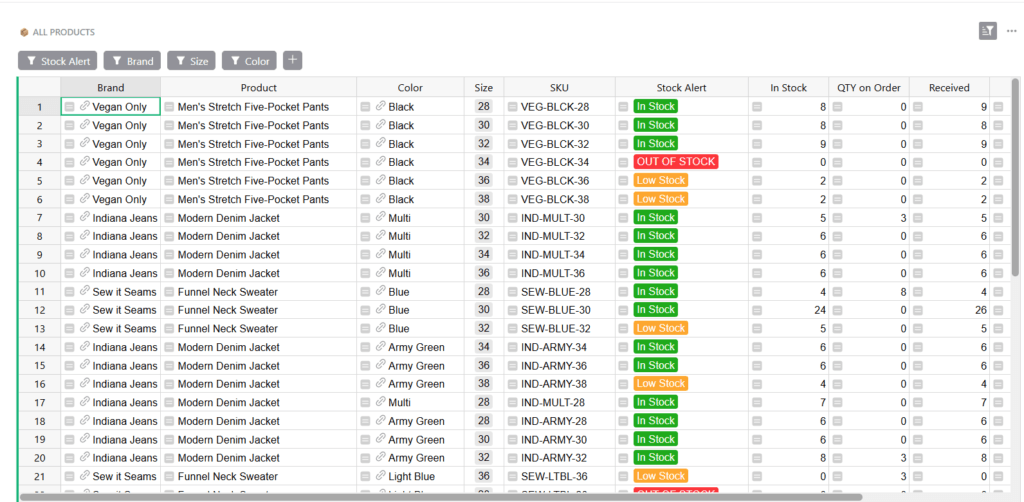Image resolution: width=1024 pixels, height=502 pixels.
Task: Click Funnel Neck Sweater in row 11
Action: (227, 292)
